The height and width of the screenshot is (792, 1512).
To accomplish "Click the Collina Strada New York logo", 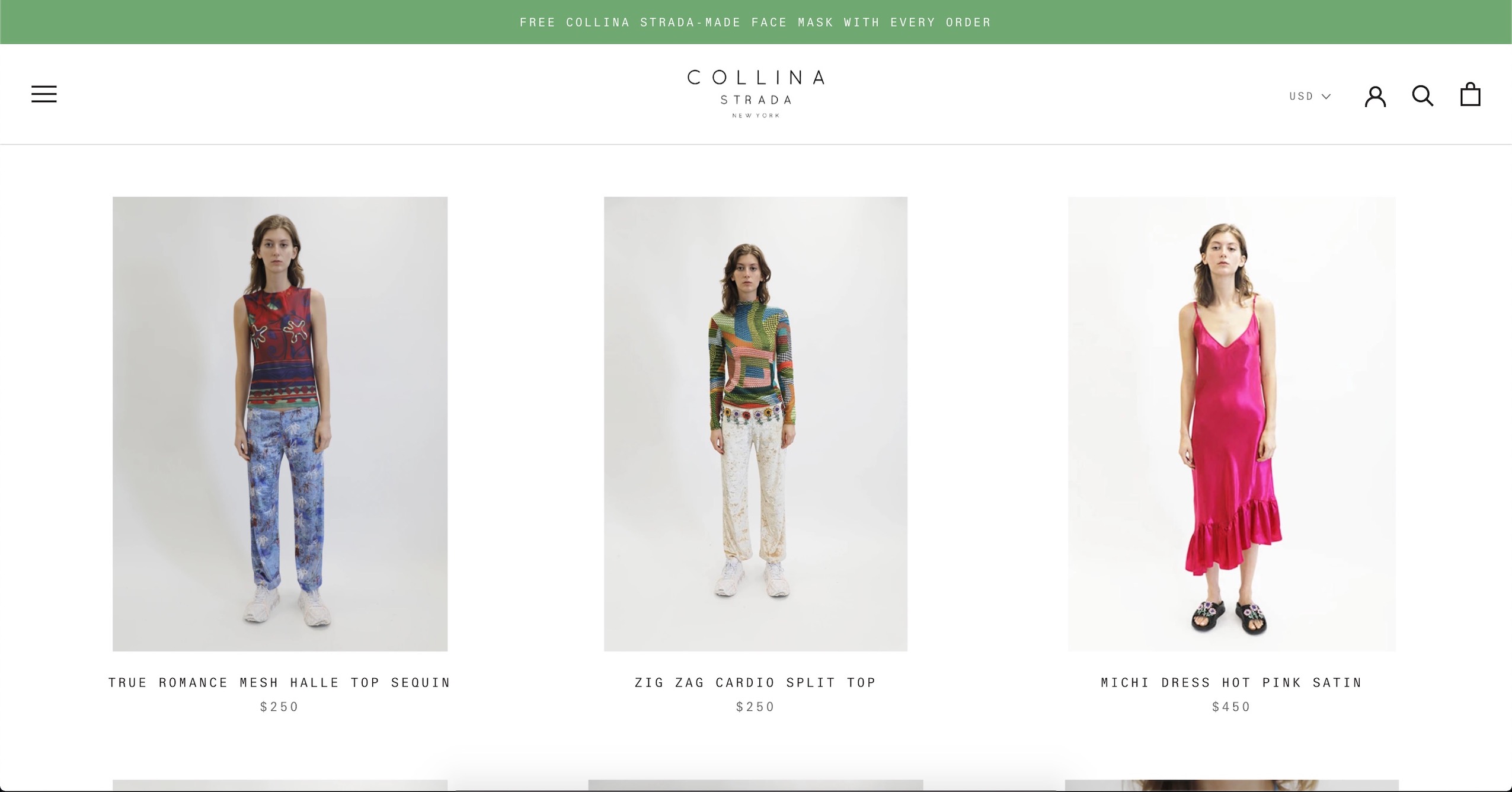I will (756, 94).
